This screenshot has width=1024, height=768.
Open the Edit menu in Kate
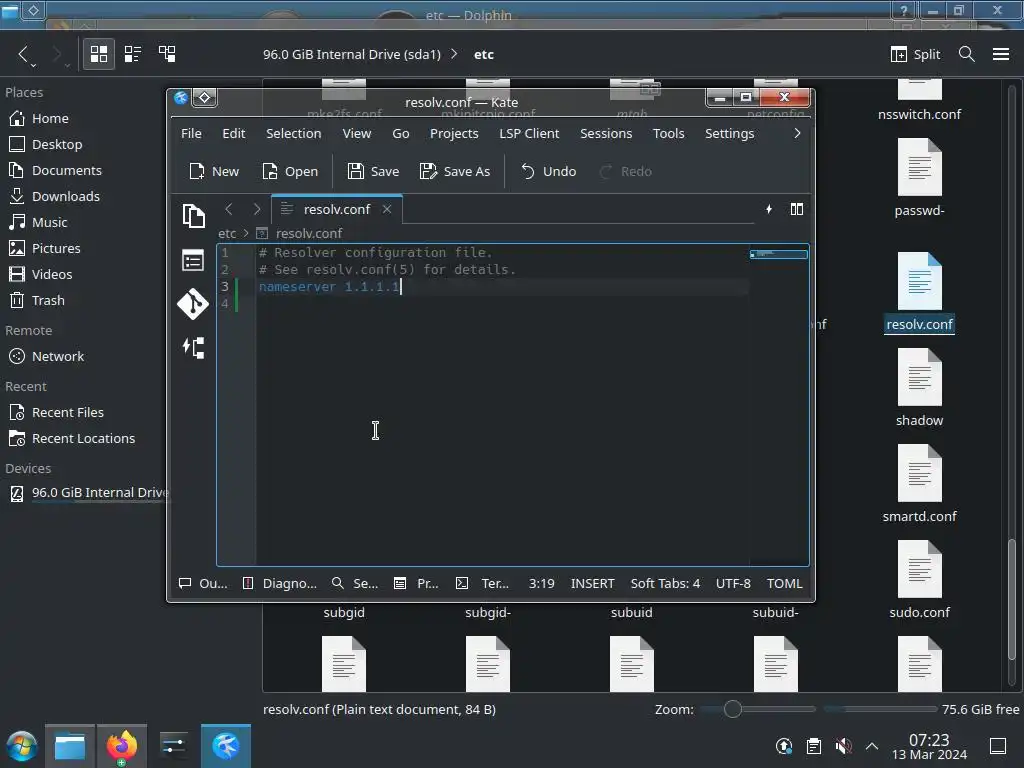tap(234, 133)
